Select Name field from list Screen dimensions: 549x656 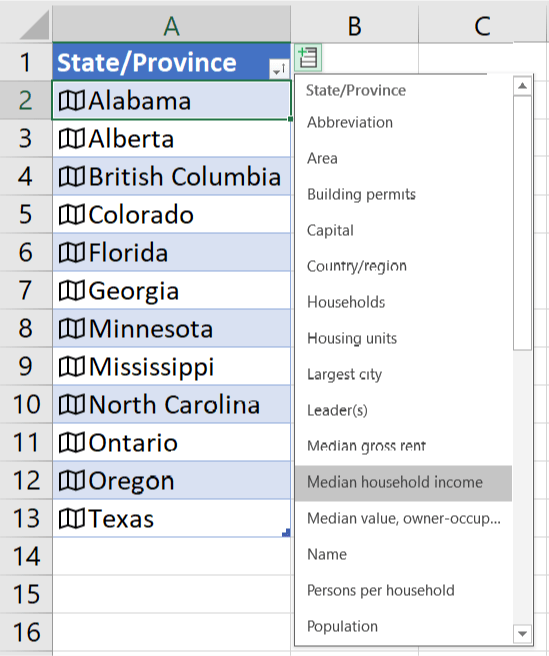(x=403, y=554)
